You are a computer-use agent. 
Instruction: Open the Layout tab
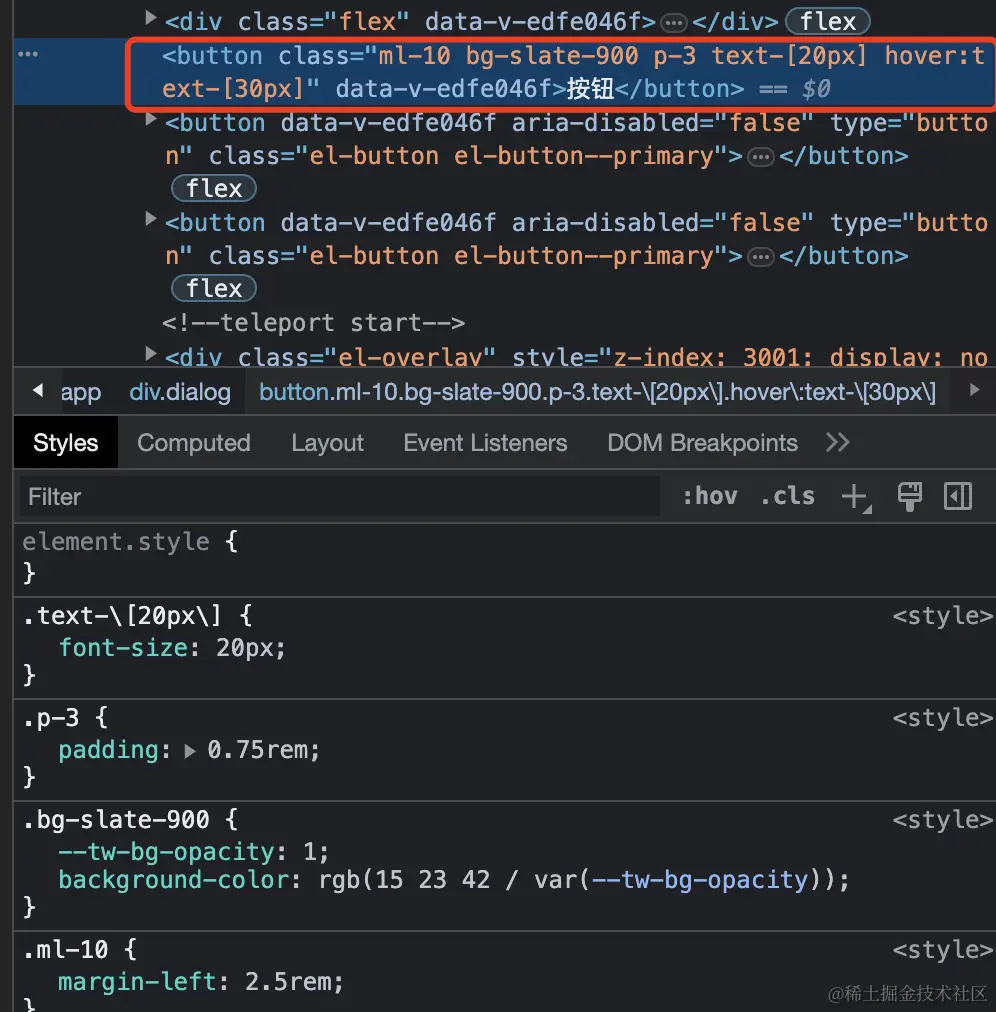(327, 443)
